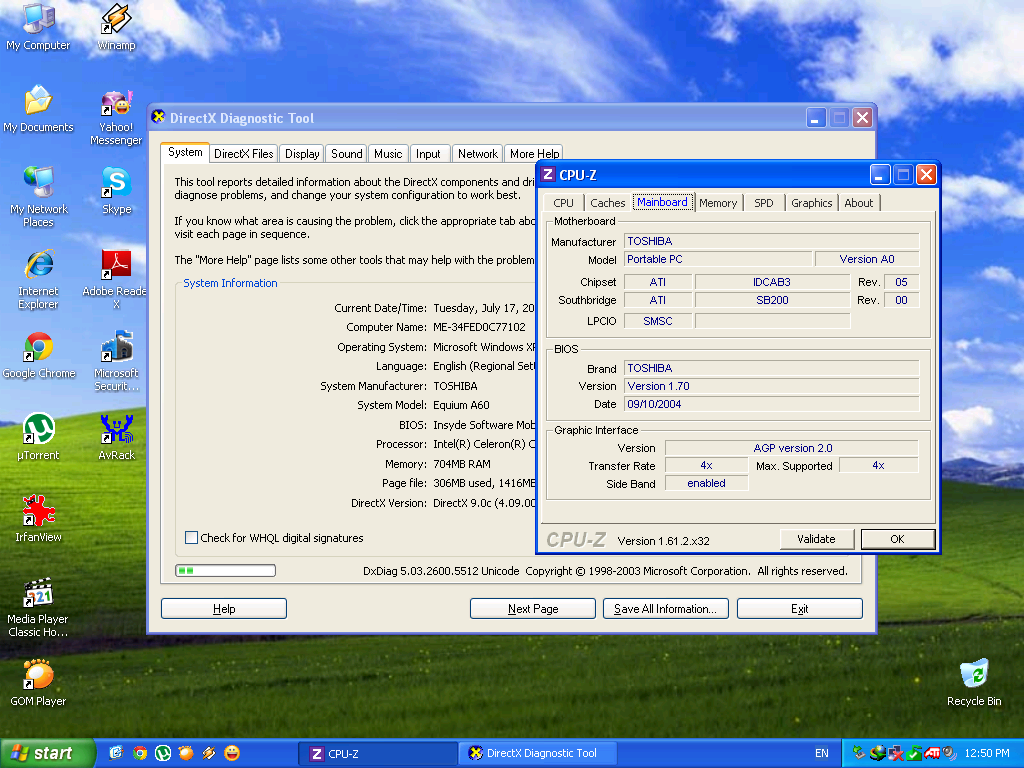Launch IrfanView desktop shortcut

point(38,519)
